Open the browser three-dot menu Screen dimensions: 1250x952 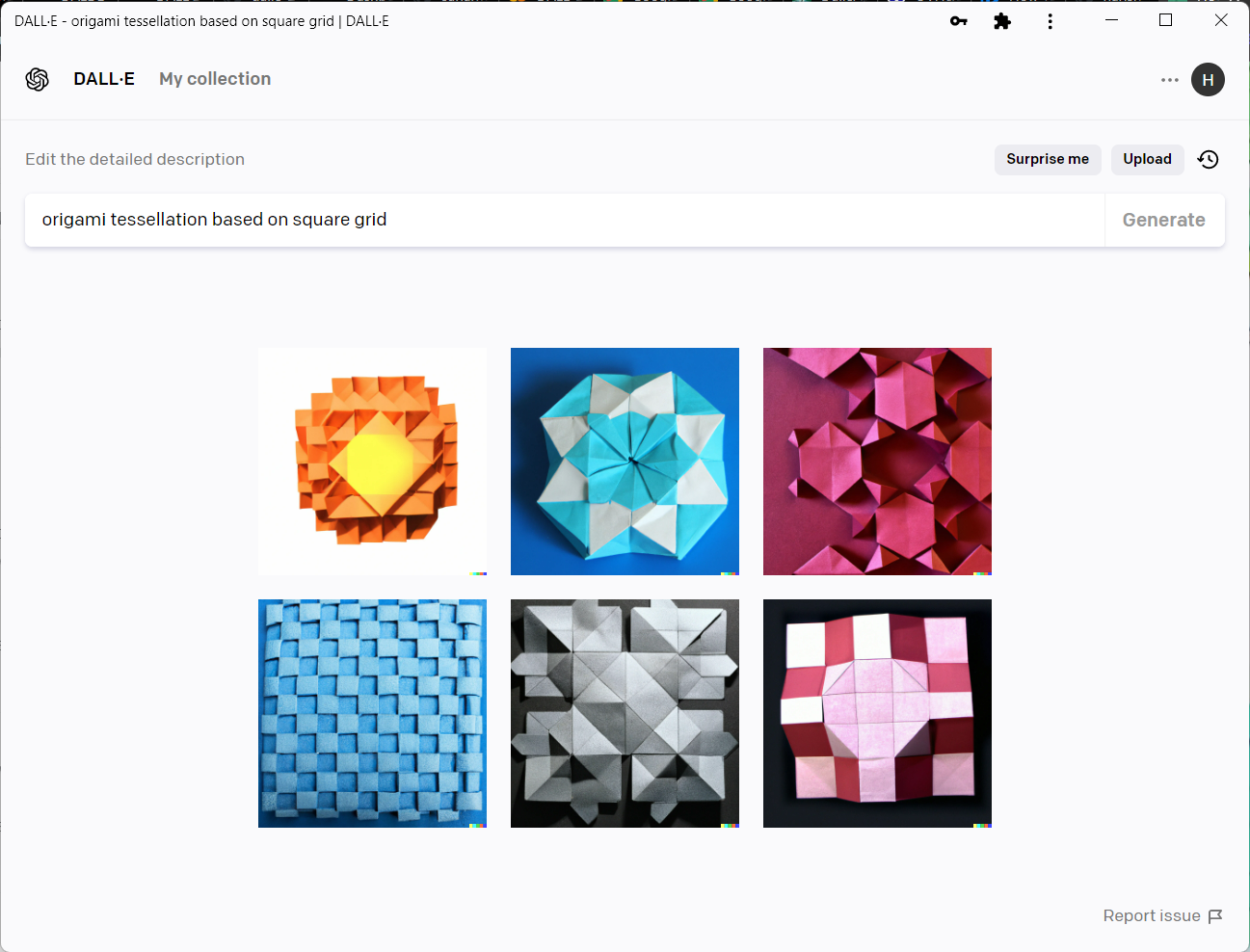tap(1050, 20)
